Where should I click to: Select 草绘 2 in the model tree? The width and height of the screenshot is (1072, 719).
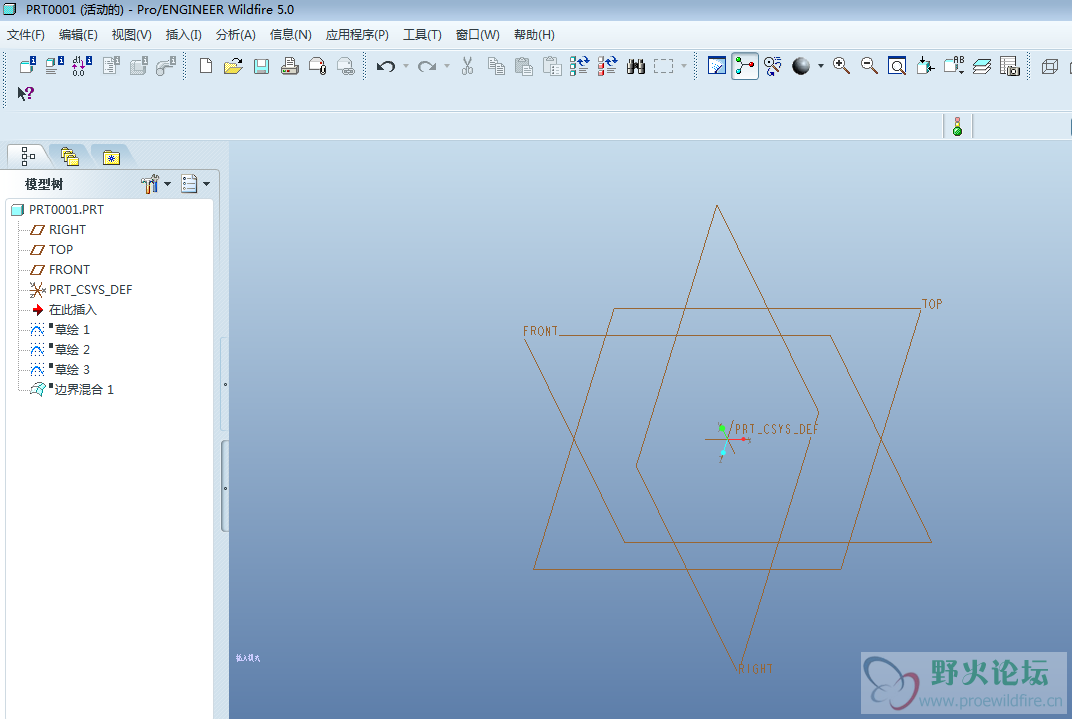tap(60, 349)
